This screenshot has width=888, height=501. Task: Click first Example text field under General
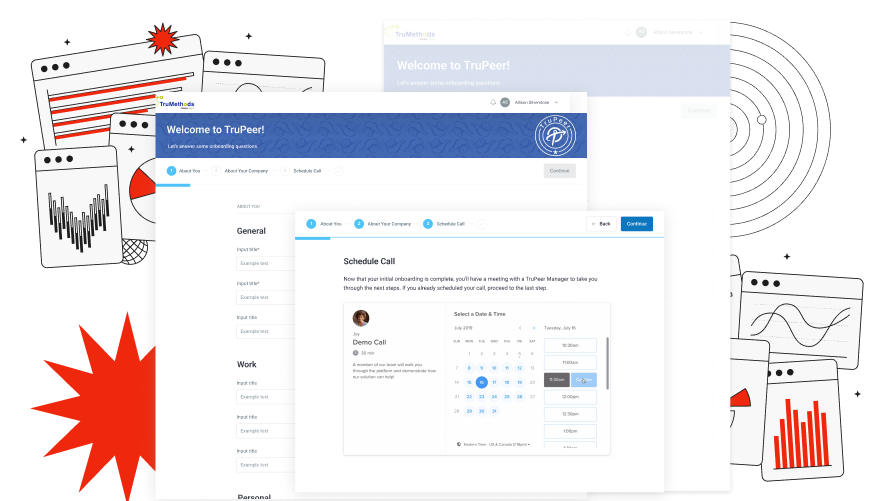pos(265,263)
